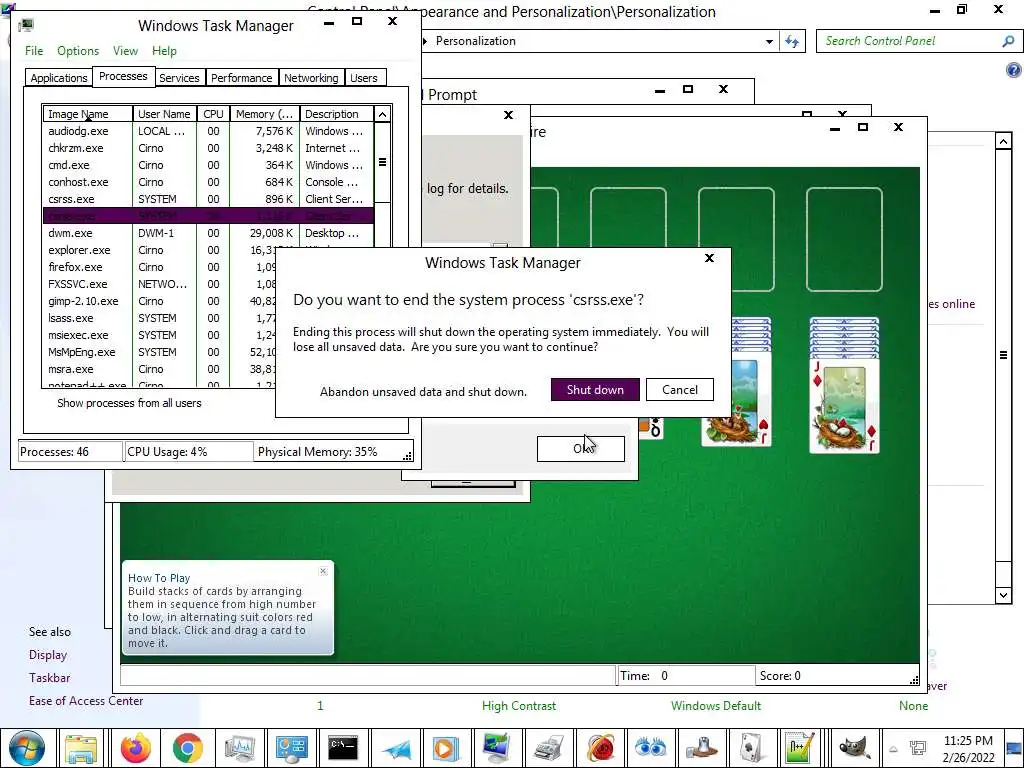Image resolution: width=1024 pixels, height=768 pixels.
Task: Toggle Abandon unsaved data and shut down
Action: [423, 392]
